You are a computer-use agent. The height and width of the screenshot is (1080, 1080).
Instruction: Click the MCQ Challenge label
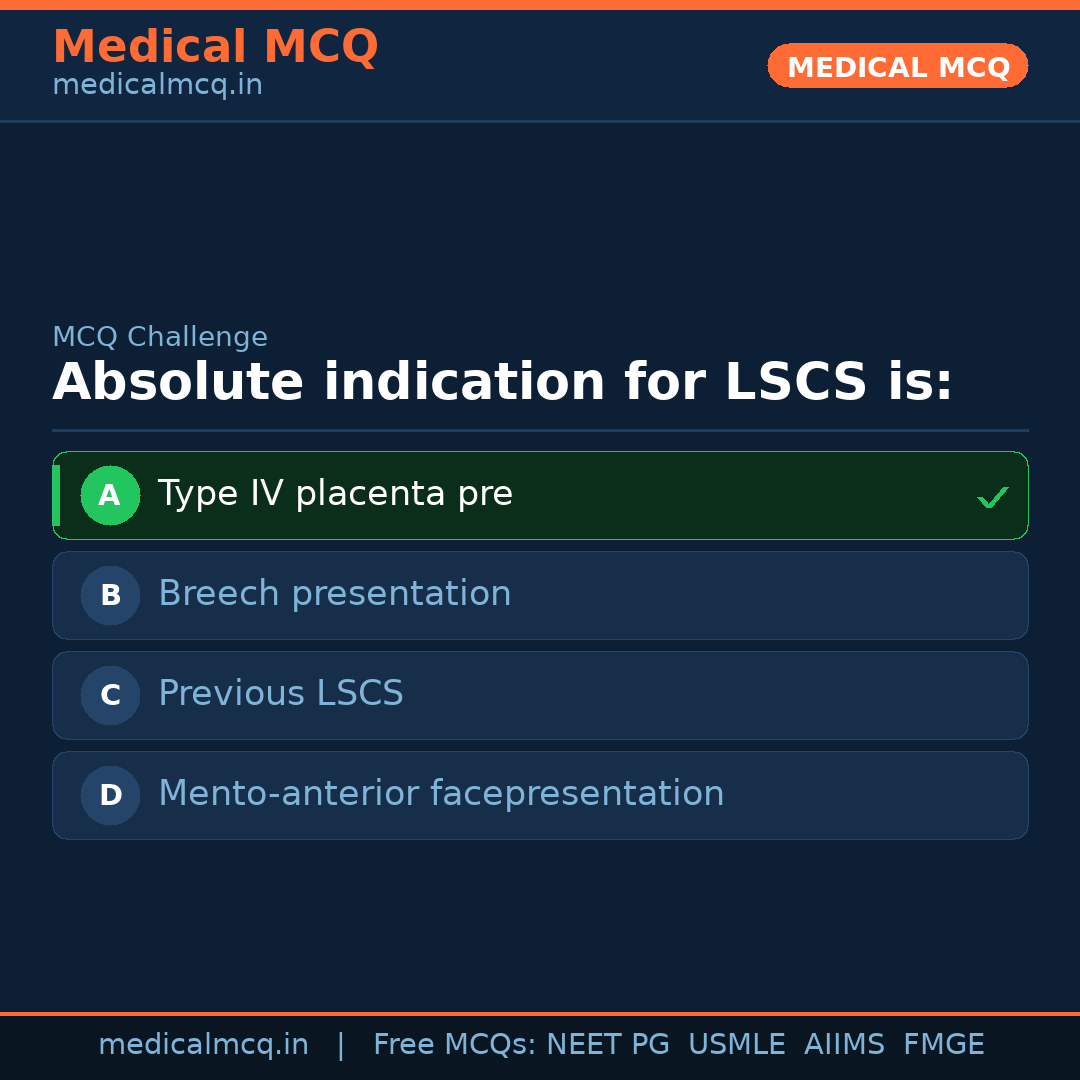click(160, 338)
